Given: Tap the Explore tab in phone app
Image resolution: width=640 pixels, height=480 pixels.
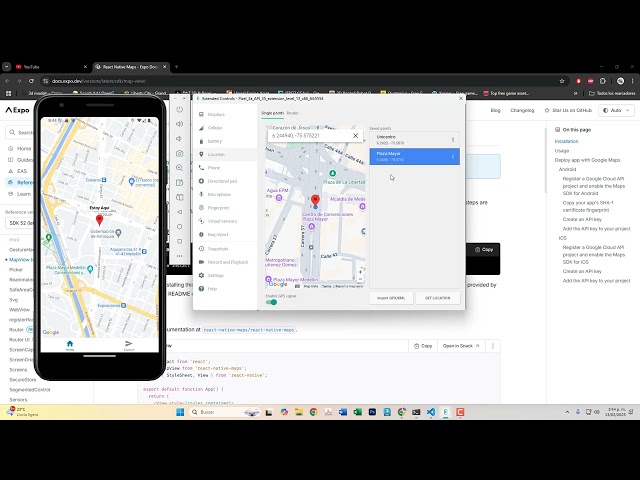Looking at the screenshot, I should (129, 346).
